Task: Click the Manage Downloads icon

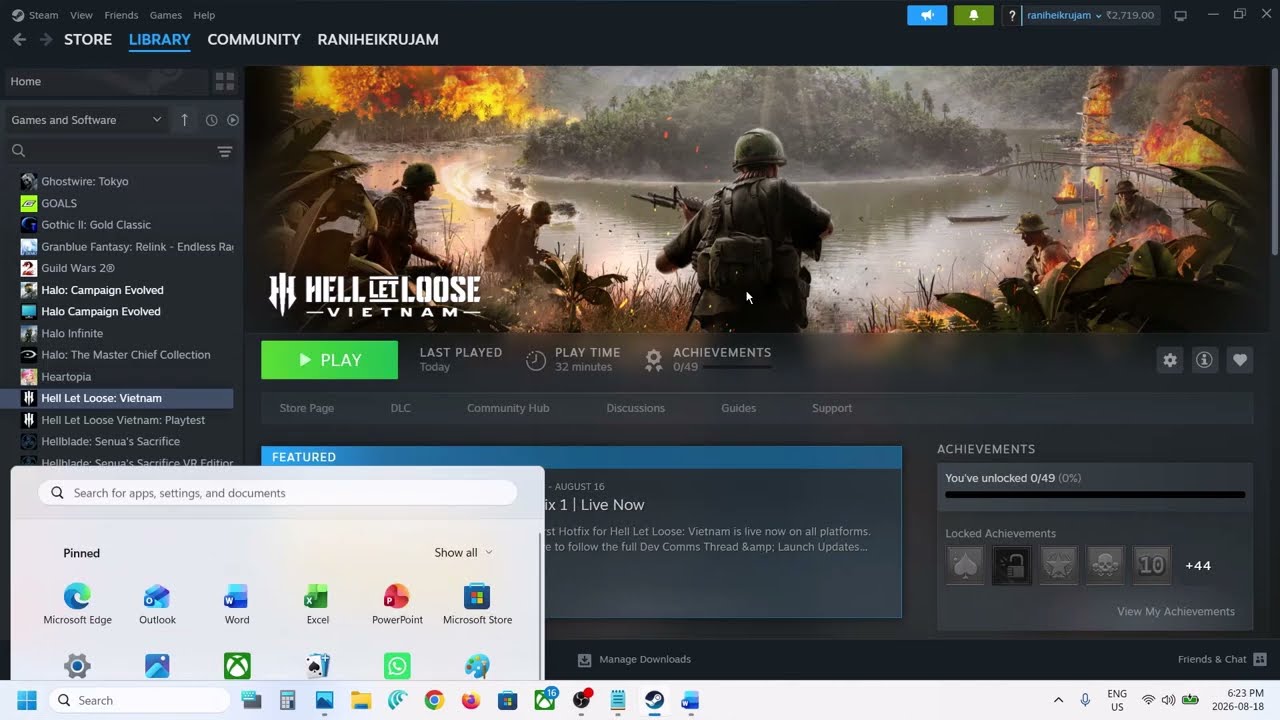Action: click(x=584, y=660)
